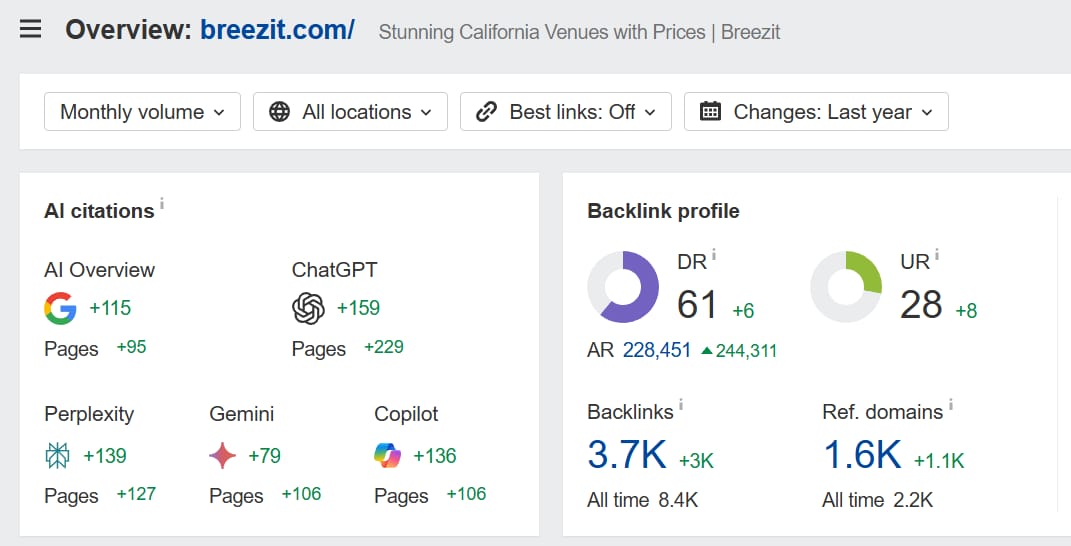This screenshot has height=546, width=1071.
Task: Click the AR value 228,451
Action: pyautogui.click(x=656, y=350)
